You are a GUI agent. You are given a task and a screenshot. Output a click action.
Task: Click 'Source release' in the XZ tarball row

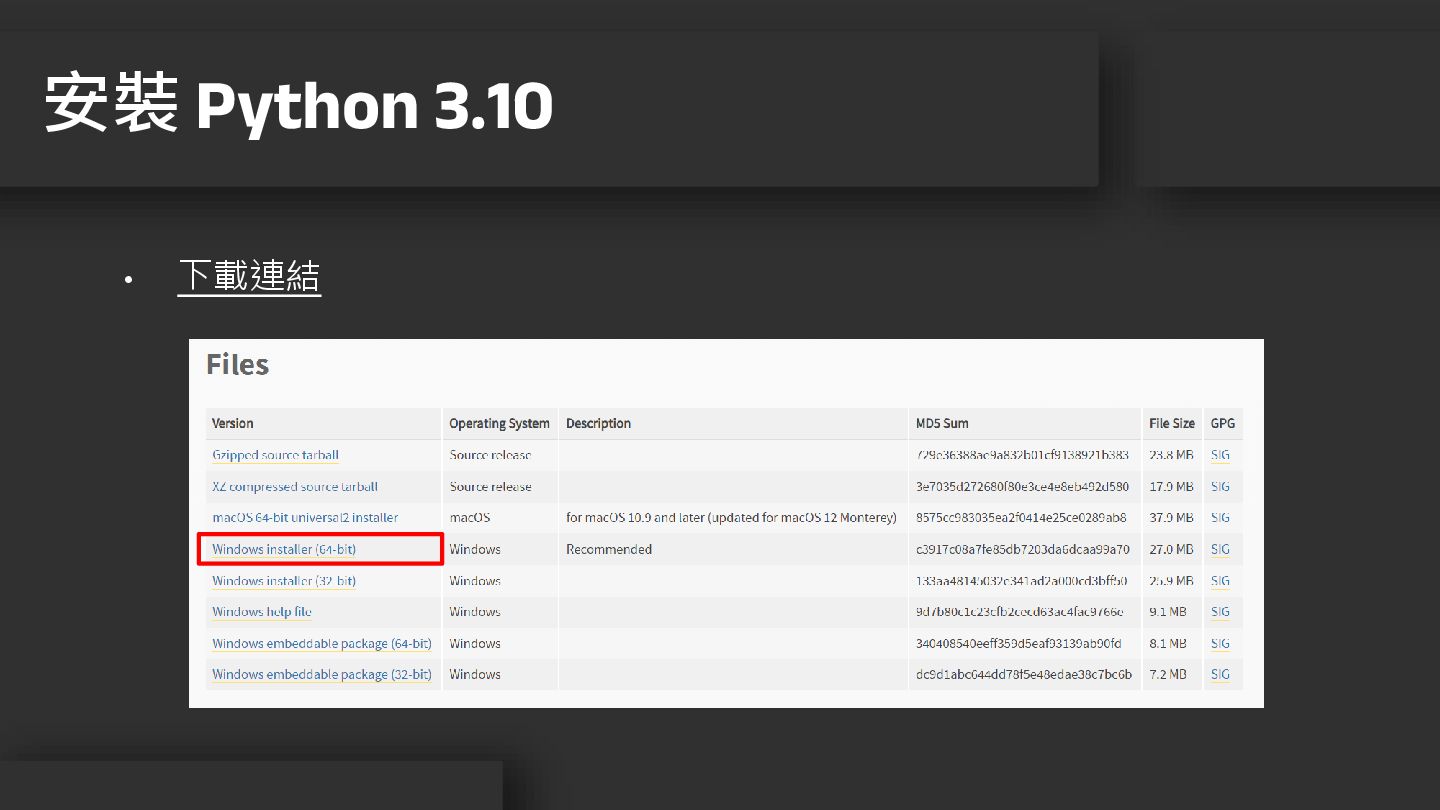(x=490, y=487)
